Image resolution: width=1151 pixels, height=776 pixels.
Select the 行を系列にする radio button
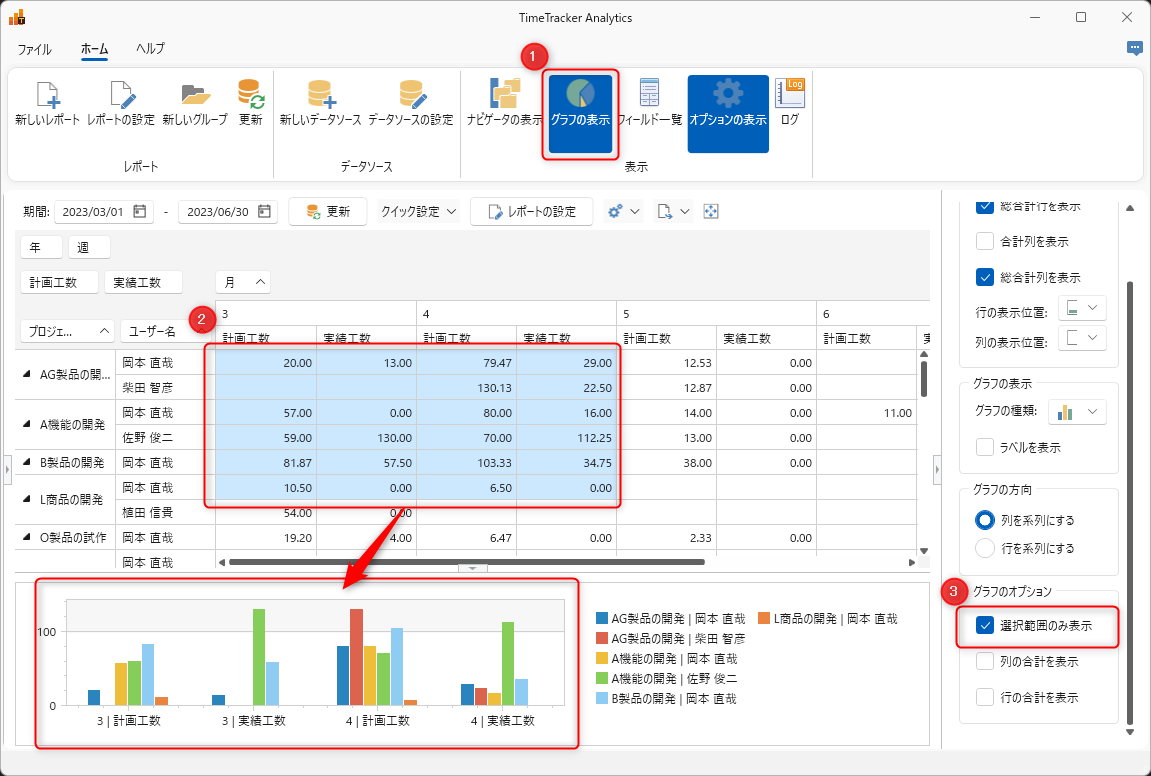click(985, 548)
